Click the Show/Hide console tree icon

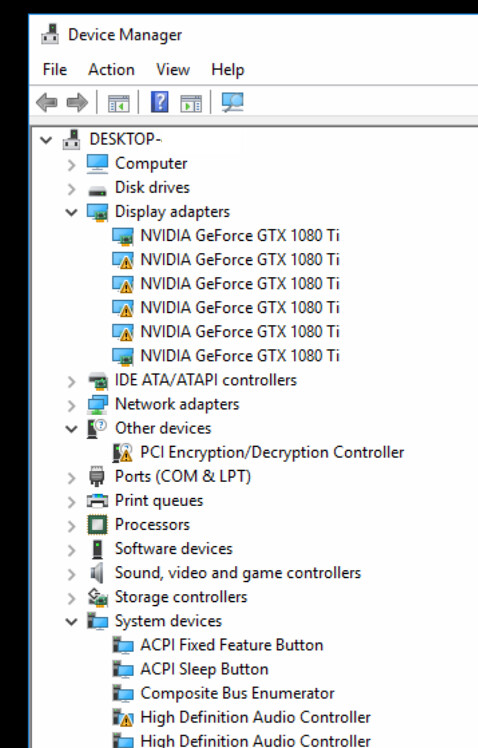119,103
